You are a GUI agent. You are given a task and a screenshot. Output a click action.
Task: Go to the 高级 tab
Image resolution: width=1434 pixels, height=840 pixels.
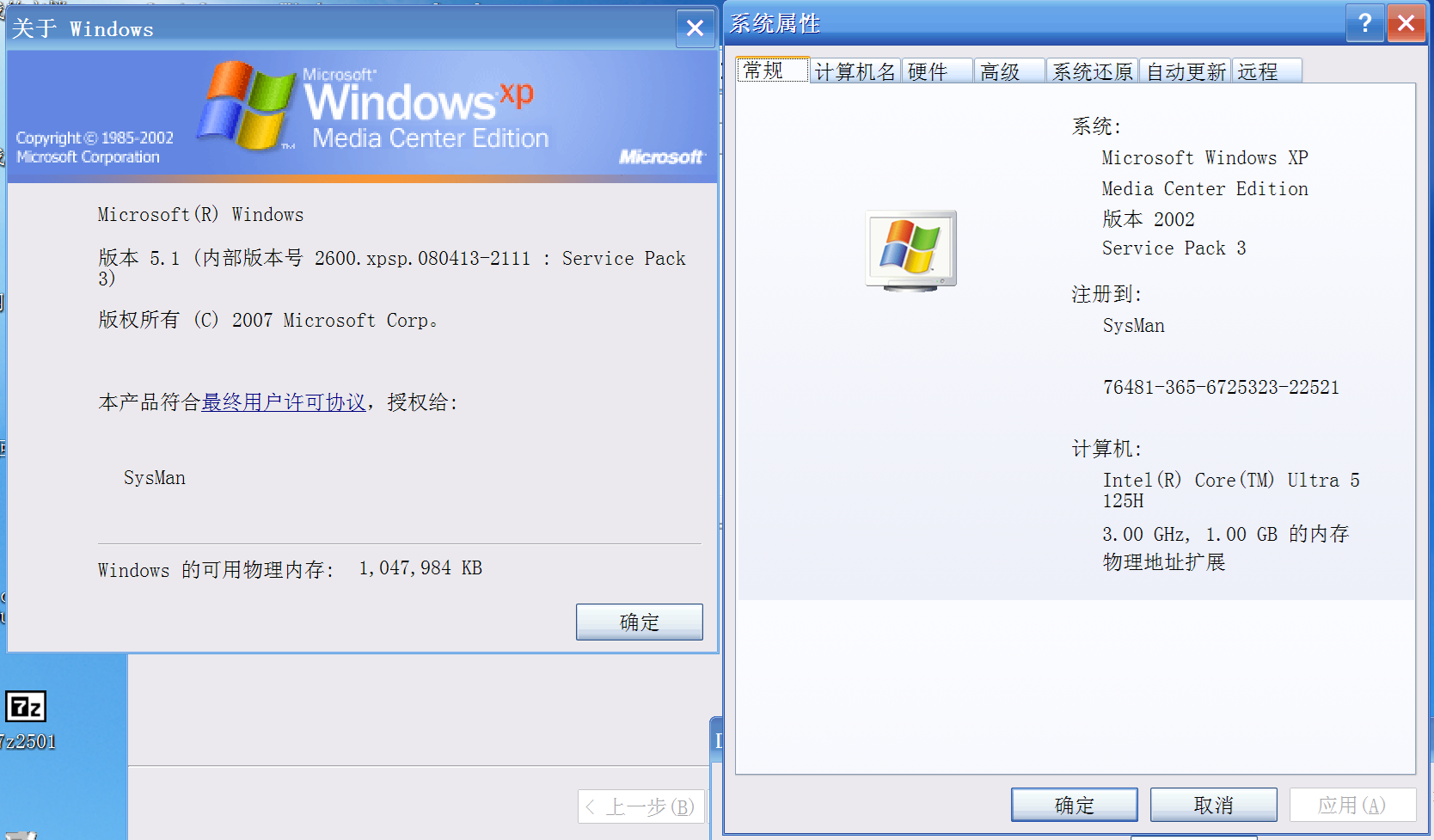pyautogui.click(x=1009, y=71)
